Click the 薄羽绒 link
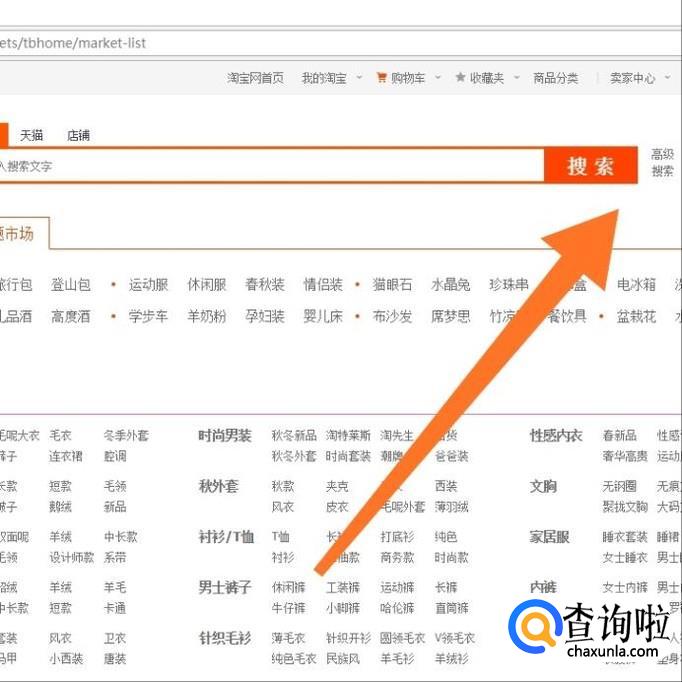This screenshot has width=682, height=682. 451,507
